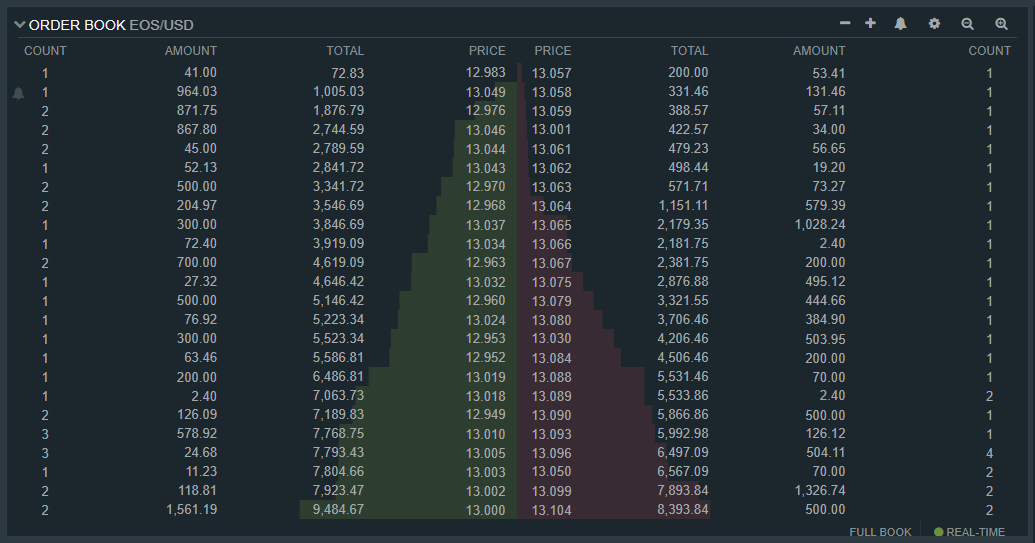Select bid price 13.010
This screenshot has height=543, width=1035.
tap(486, 434)
